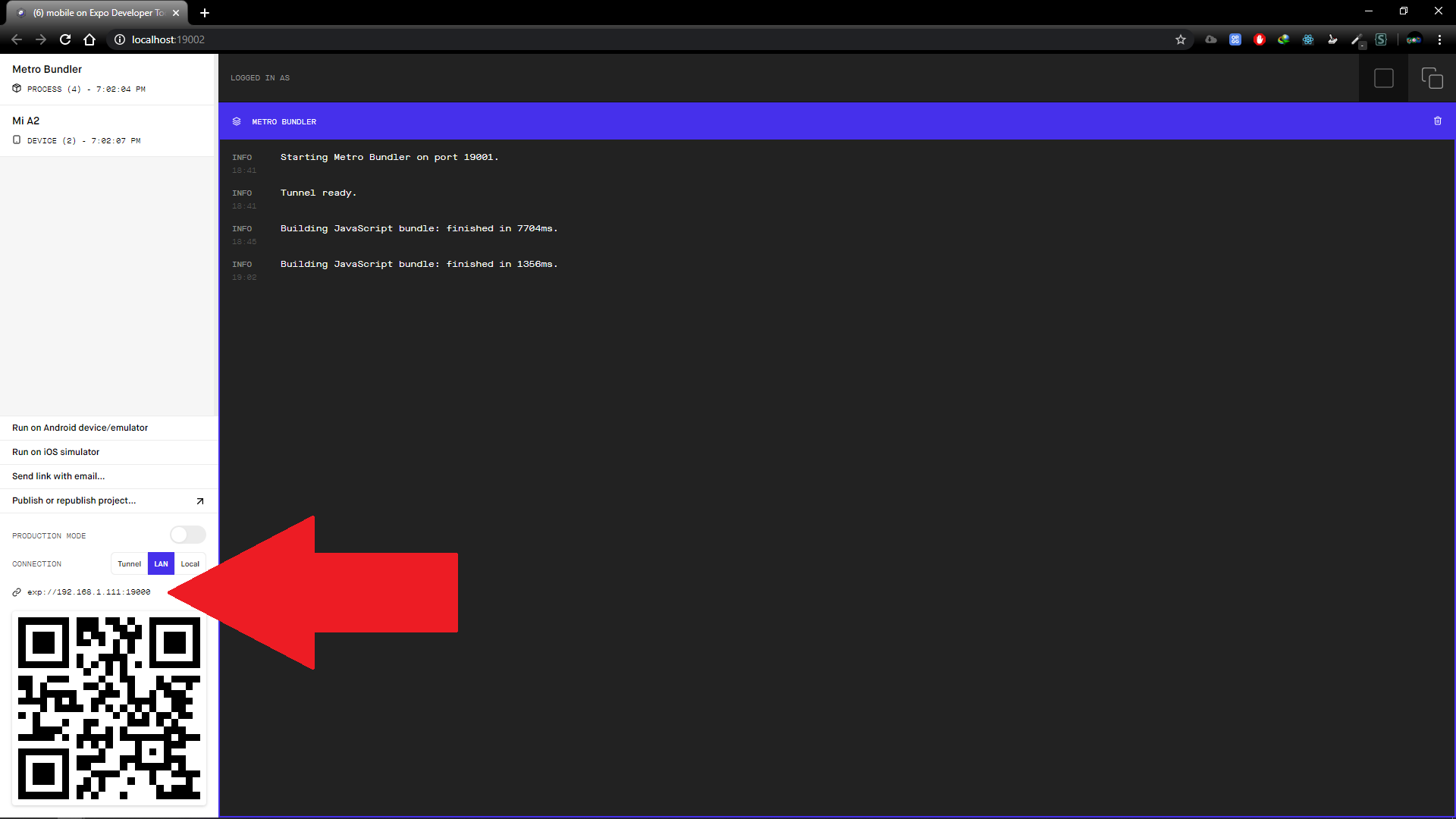
Task: Select Local connection type
Action: [190, 564]
